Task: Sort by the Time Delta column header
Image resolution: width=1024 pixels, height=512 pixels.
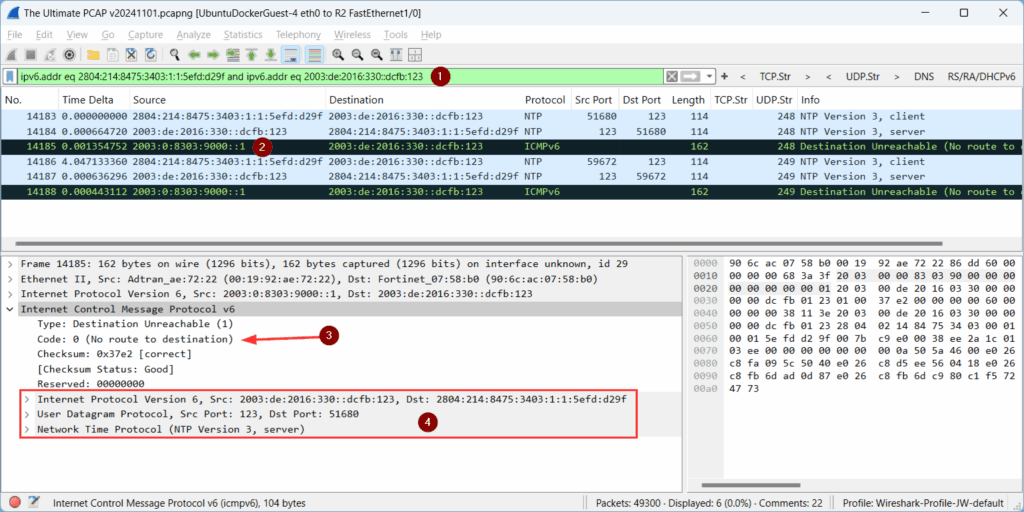Action: 88,100
